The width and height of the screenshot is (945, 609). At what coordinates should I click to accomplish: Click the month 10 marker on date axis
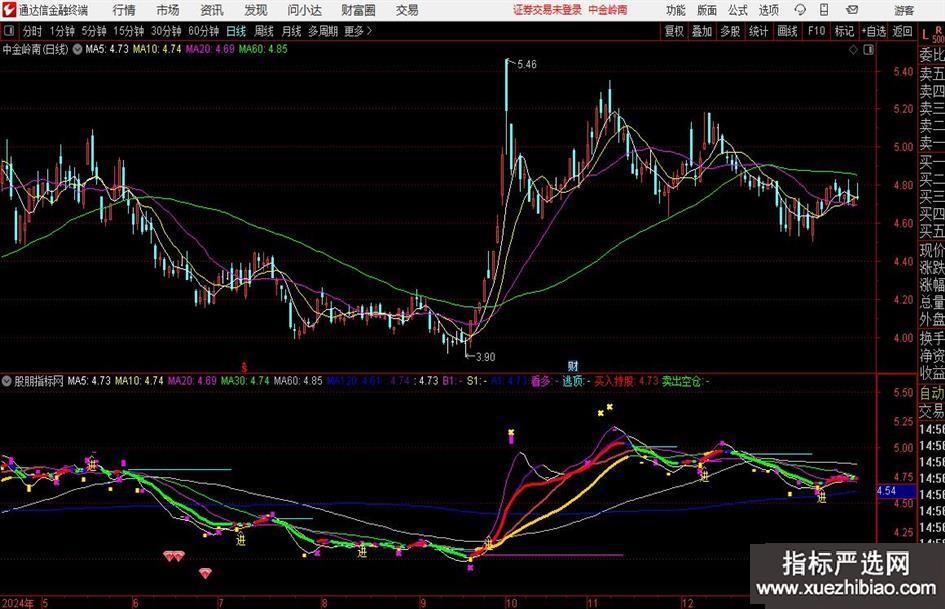click(x=511, y=603)
